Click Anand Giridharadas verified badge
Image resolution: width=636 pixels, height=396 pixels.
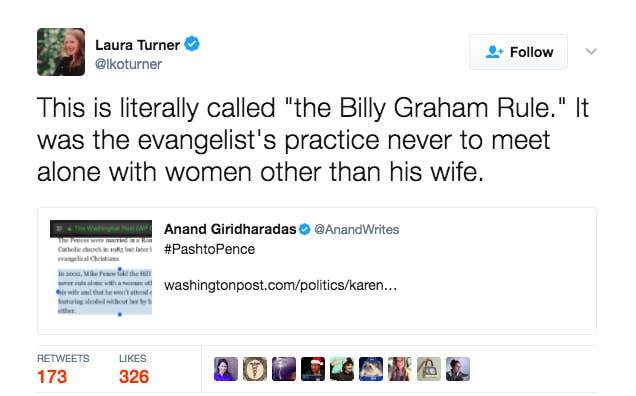[x=305, y=229]
